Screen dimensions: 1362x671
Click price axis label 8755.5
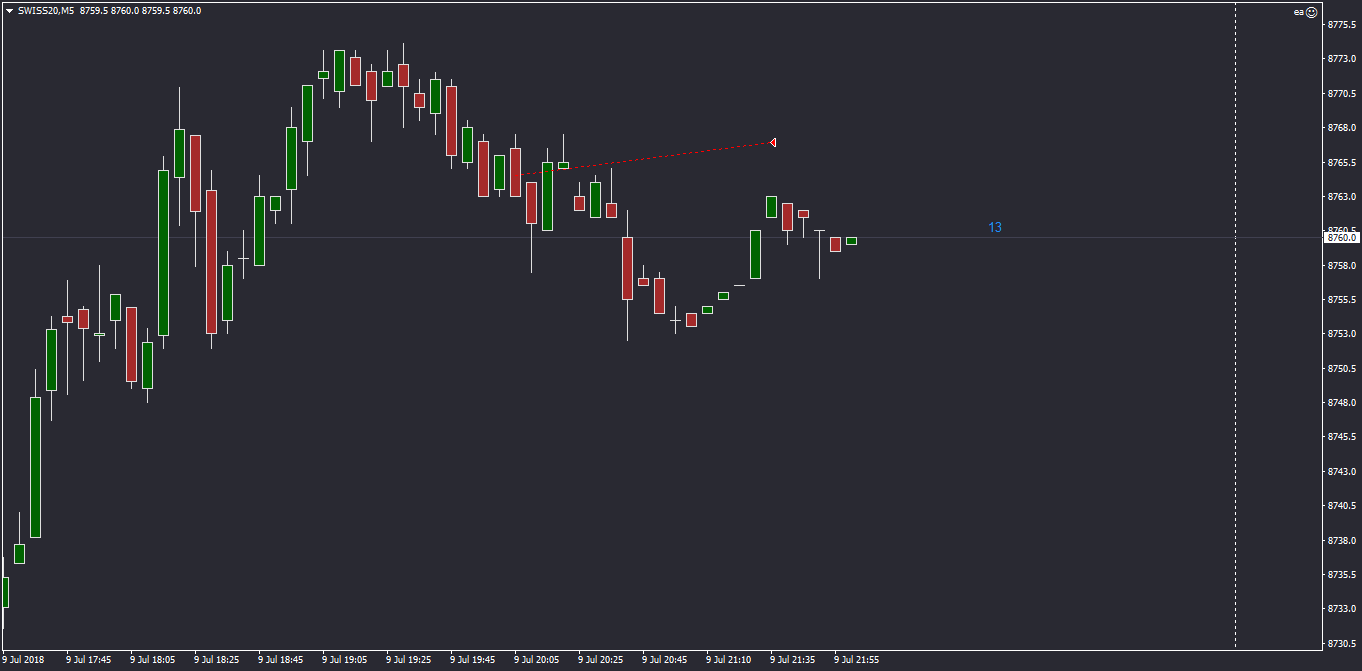(x=1341, y=300)
